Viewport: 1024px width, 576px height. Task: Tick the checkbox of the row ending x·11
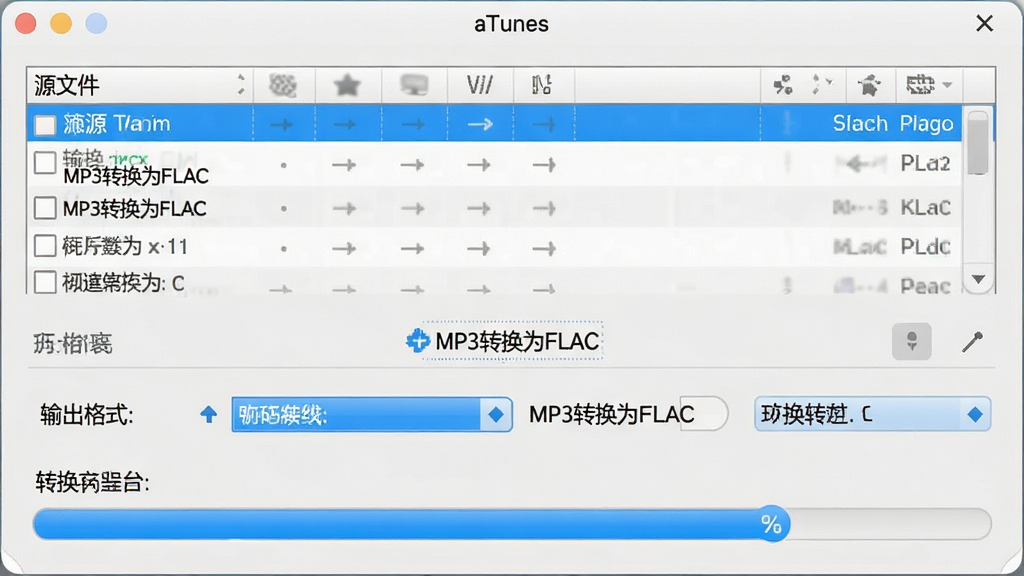point(45,246)
